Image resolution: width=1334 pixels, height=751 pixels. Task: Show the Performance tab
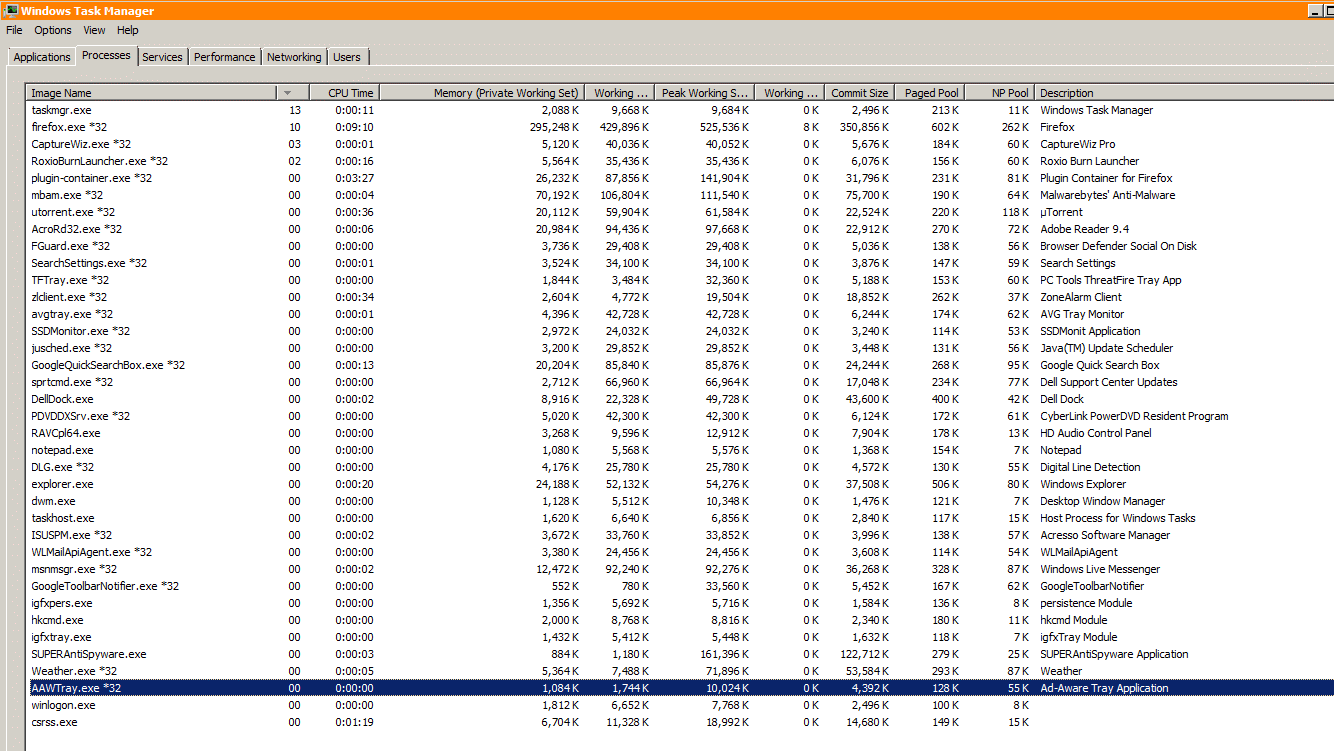(225, 57)
